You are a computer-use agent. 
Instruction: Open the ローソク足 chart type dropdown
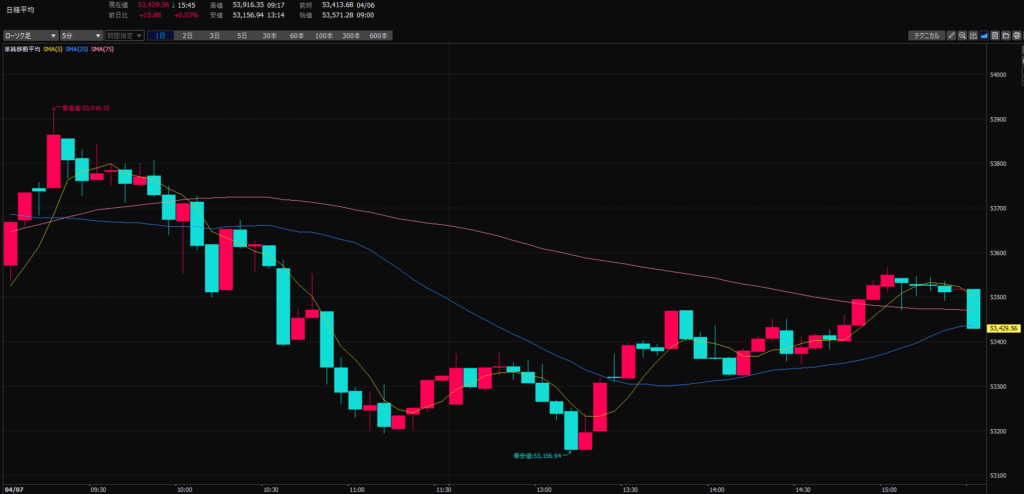[x=29, y=36]
